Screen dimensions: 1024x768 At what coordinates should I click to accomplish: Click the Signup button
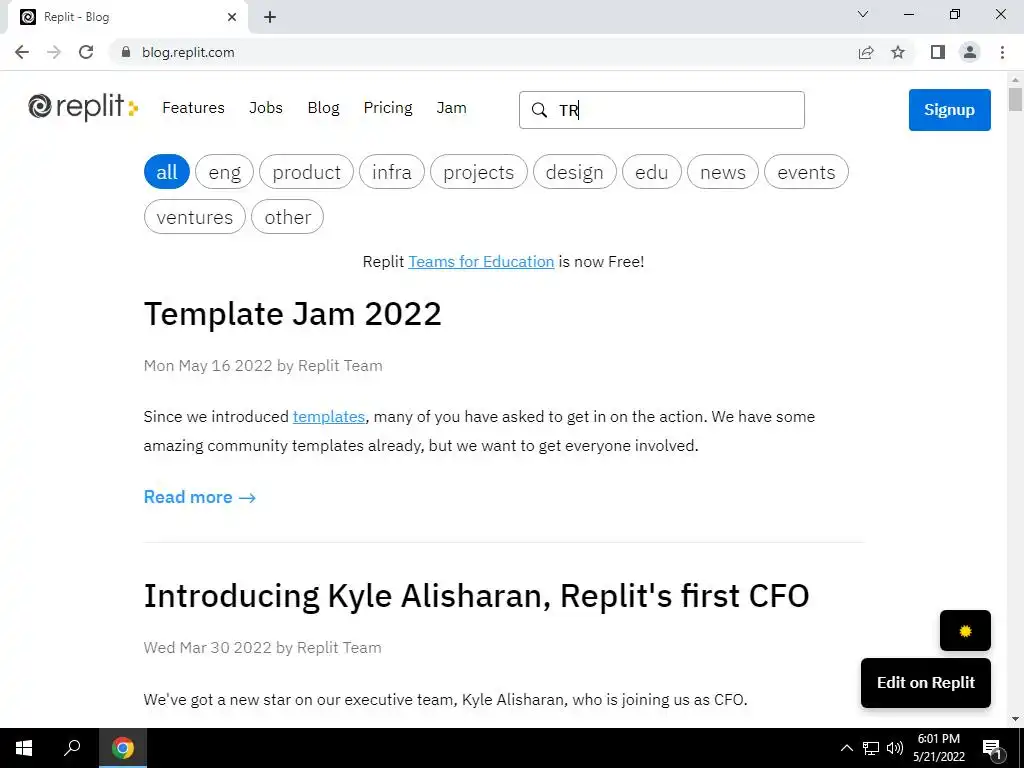point(949,110)
